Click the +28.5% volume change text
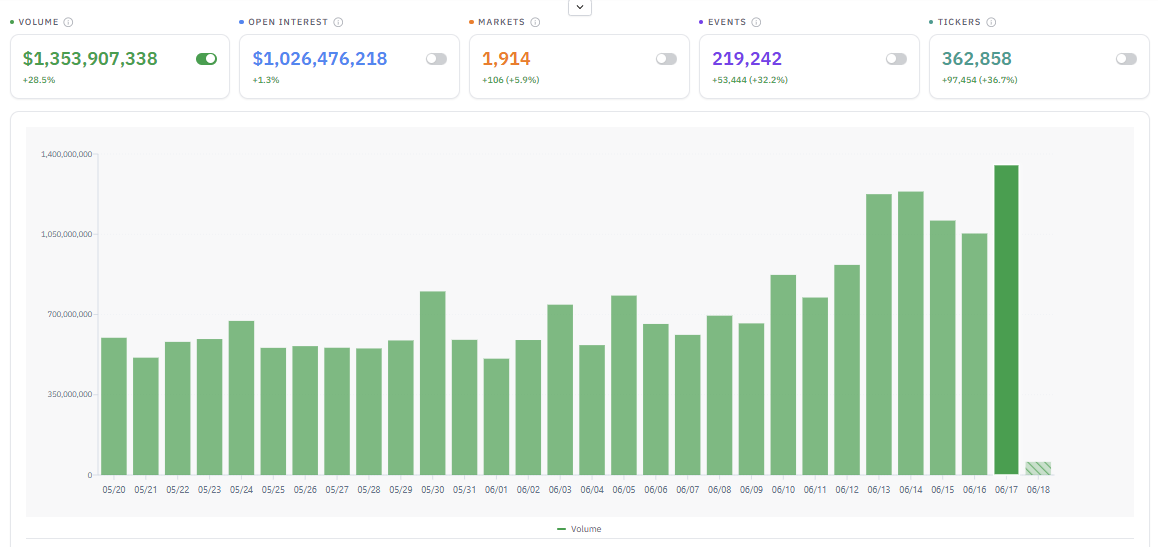 point(38,80)
